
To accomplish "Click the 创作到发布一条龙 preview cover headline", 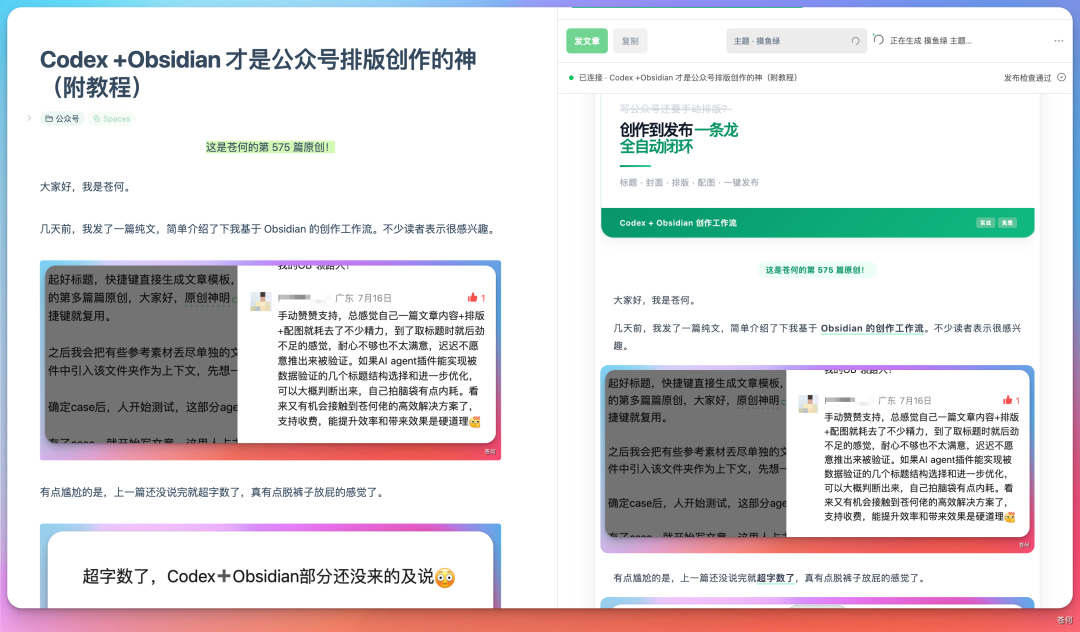I will (678, 138).
